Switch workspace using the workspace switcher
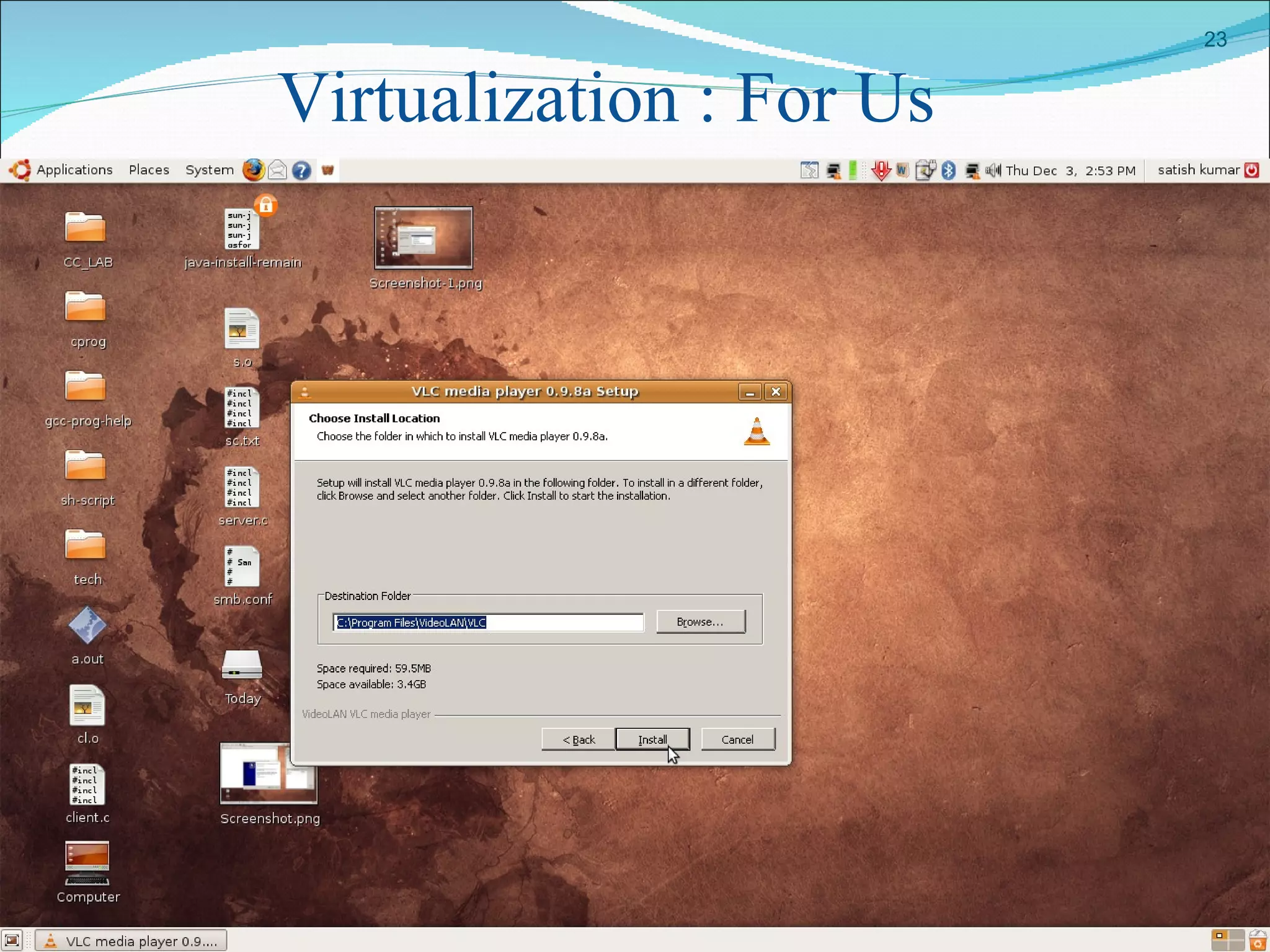Viewport: 1270px width, 952px height. (1227, 940)
